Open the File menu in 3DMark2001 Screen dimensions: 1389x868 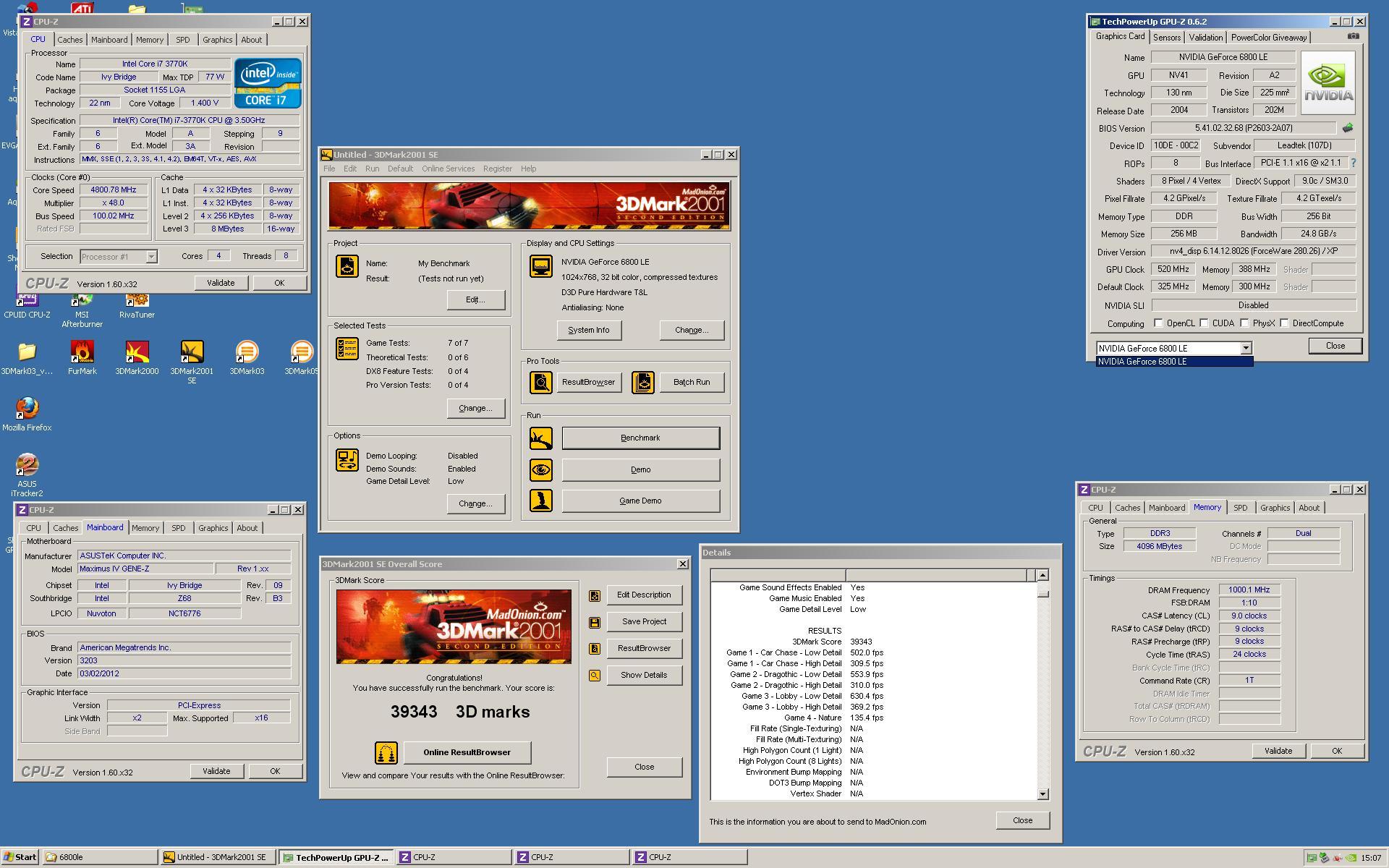329,169
